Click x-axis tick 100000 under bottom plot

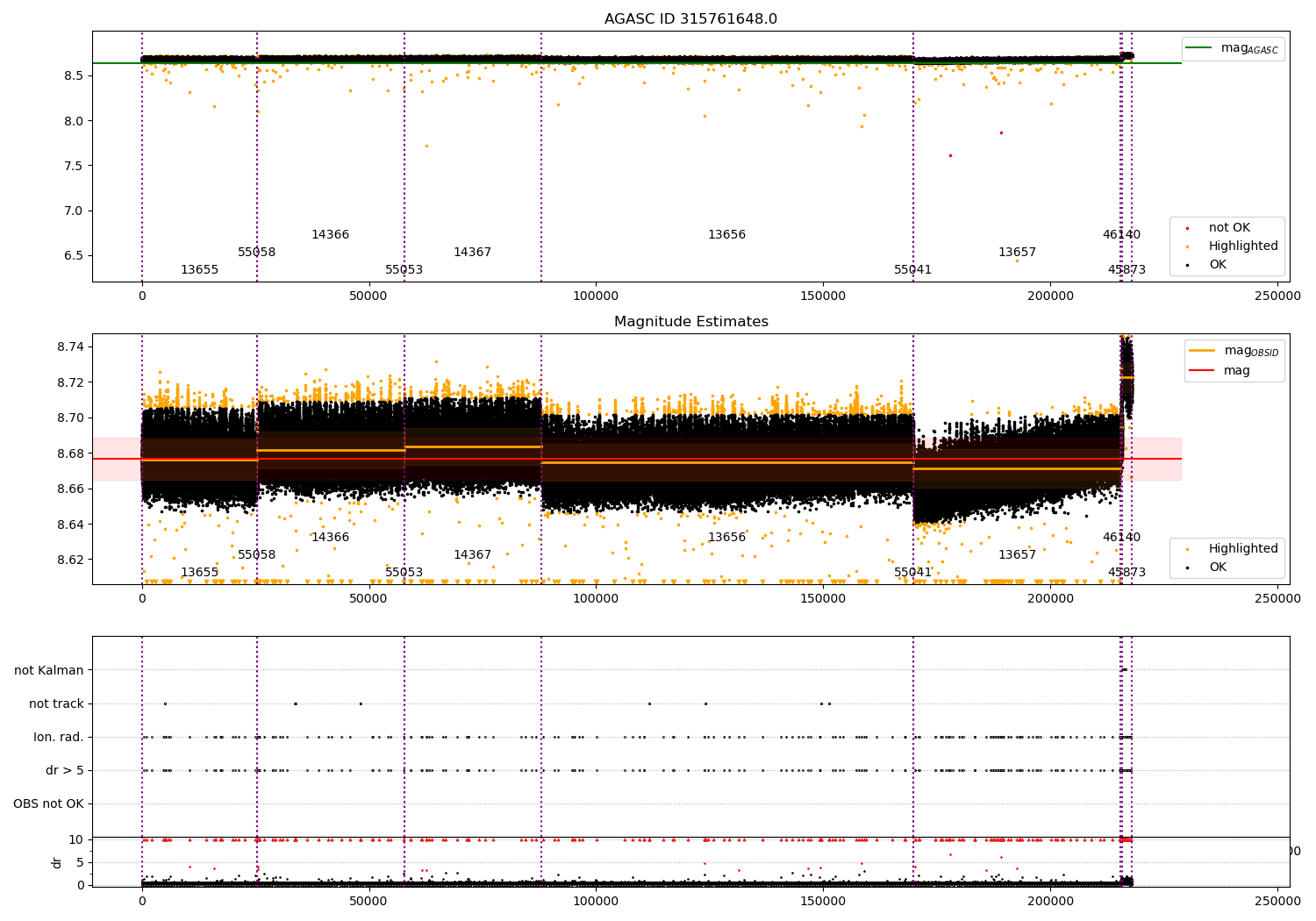click(596, 901)
